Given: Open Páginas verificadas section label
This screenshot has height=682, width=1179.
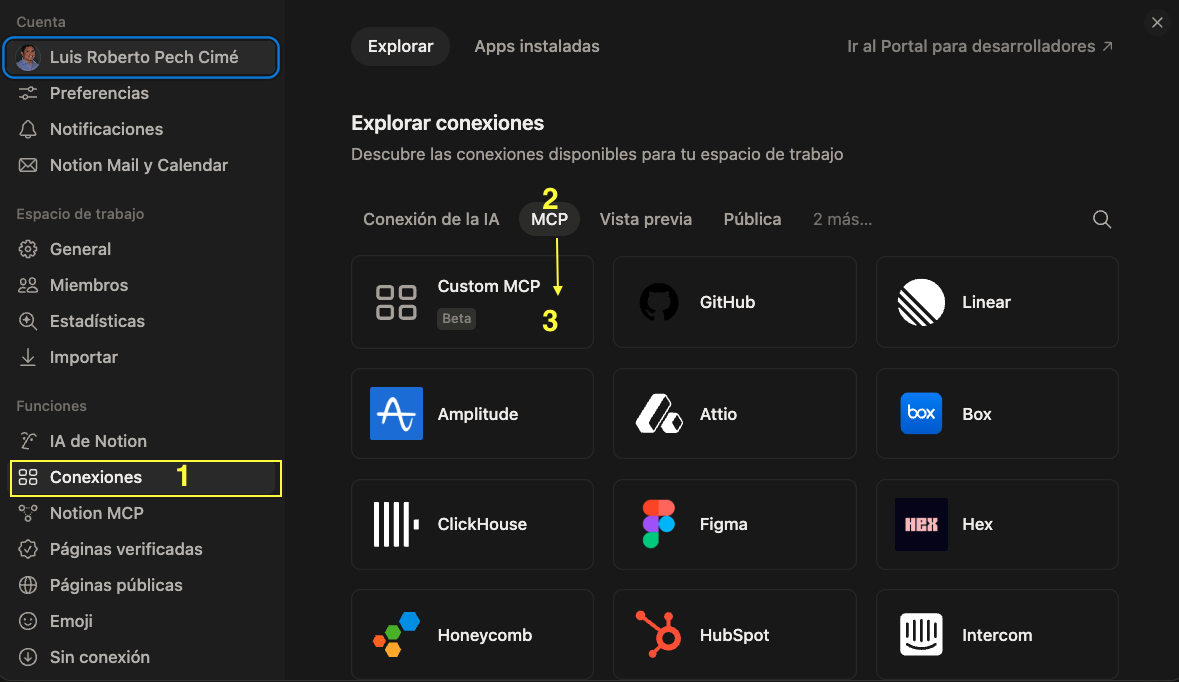Looking at the screenshot, I should point(126,550).
